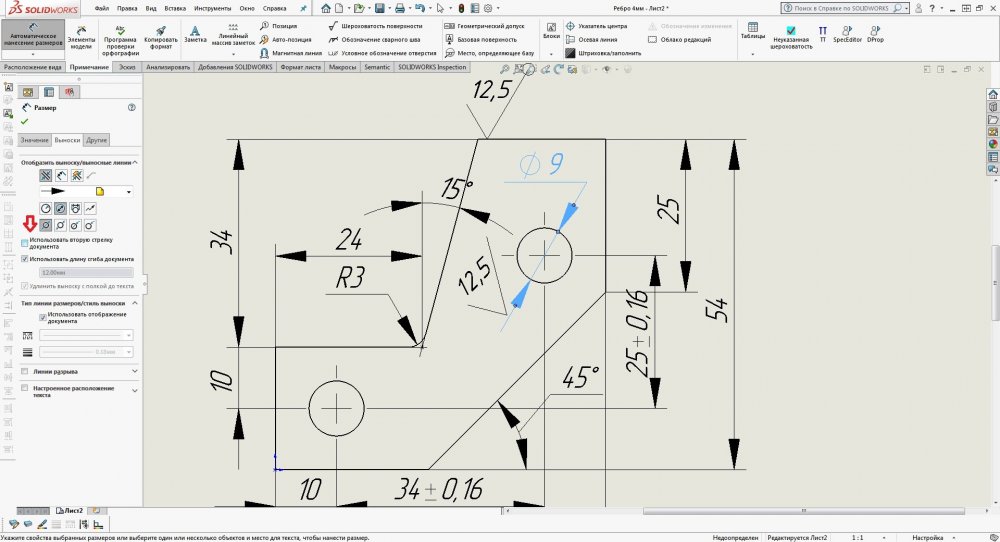Screen dimensions: 1000x542
Task: Click Облако редакций revision cloud tool
Action: [679, 40]
